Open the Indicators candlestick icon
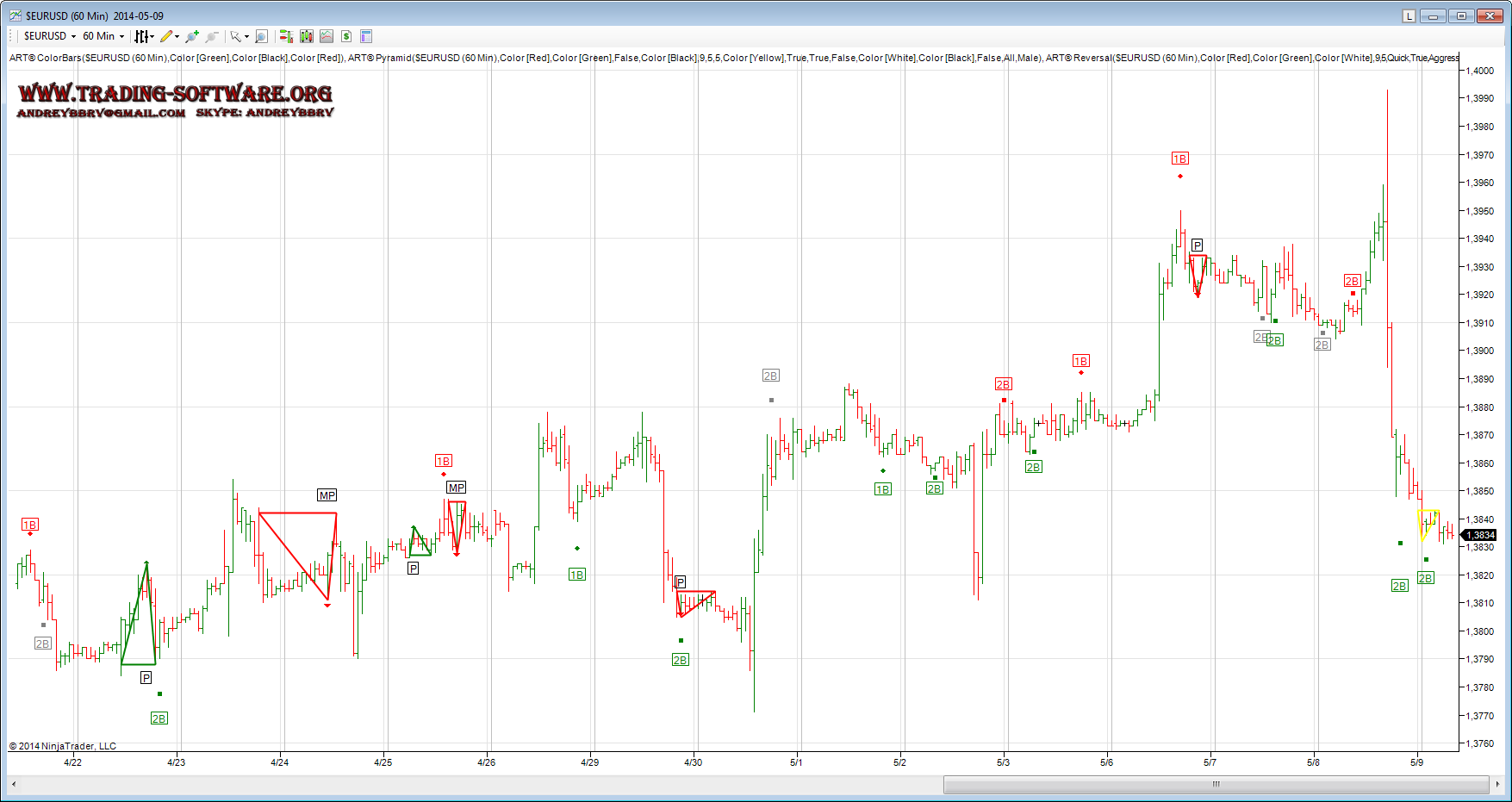Image resolution: width=1512 pixels, height=802 pixels. (307, 36)
